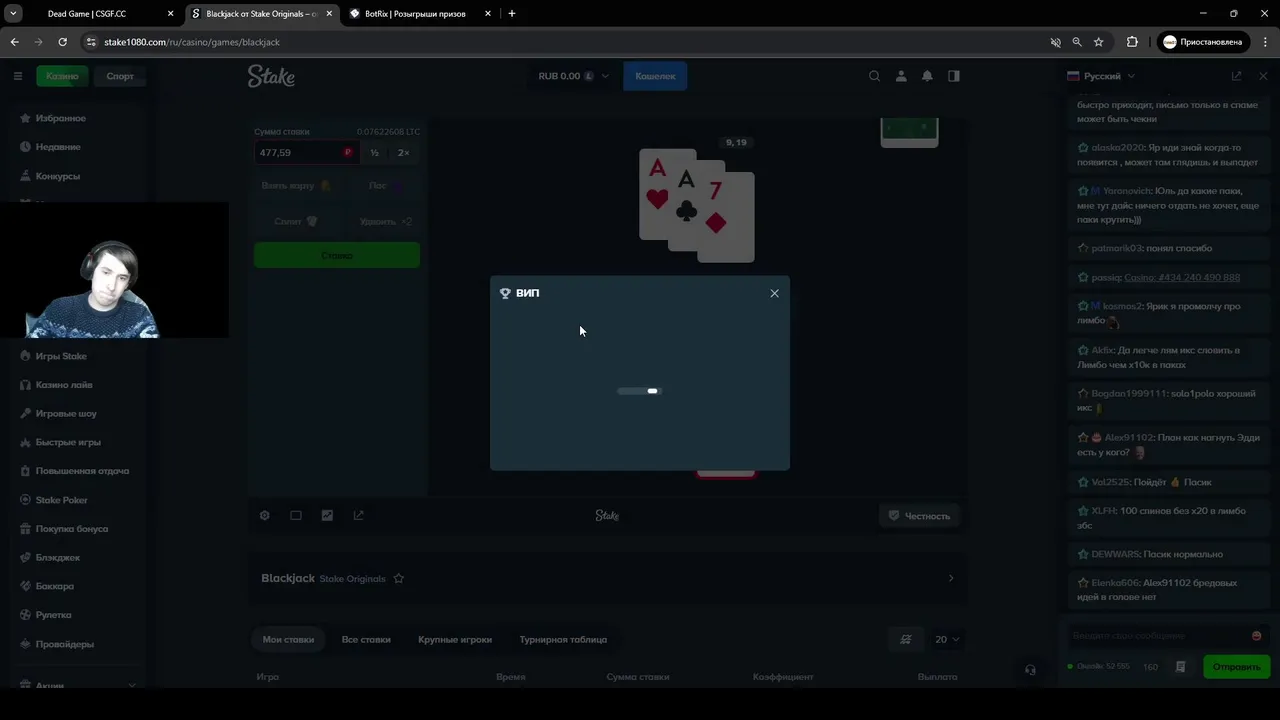
Task: Open Блэкджек in sidebar
Action: [57, 557]
